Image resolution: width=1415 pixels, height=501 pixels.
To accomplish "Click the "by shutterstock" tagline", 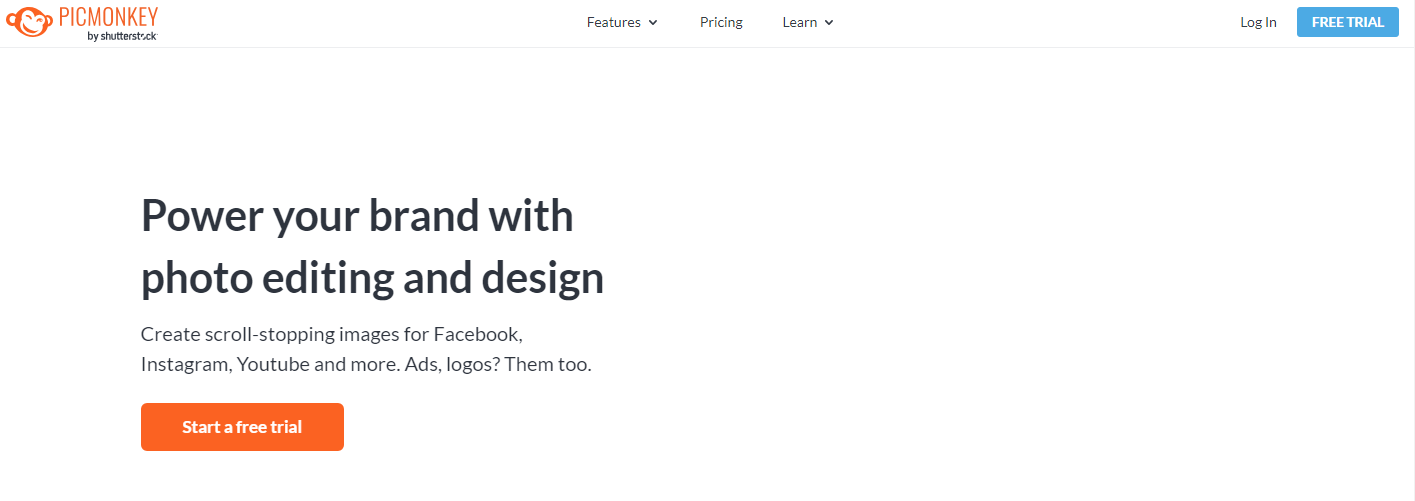I will coord(122,36).
